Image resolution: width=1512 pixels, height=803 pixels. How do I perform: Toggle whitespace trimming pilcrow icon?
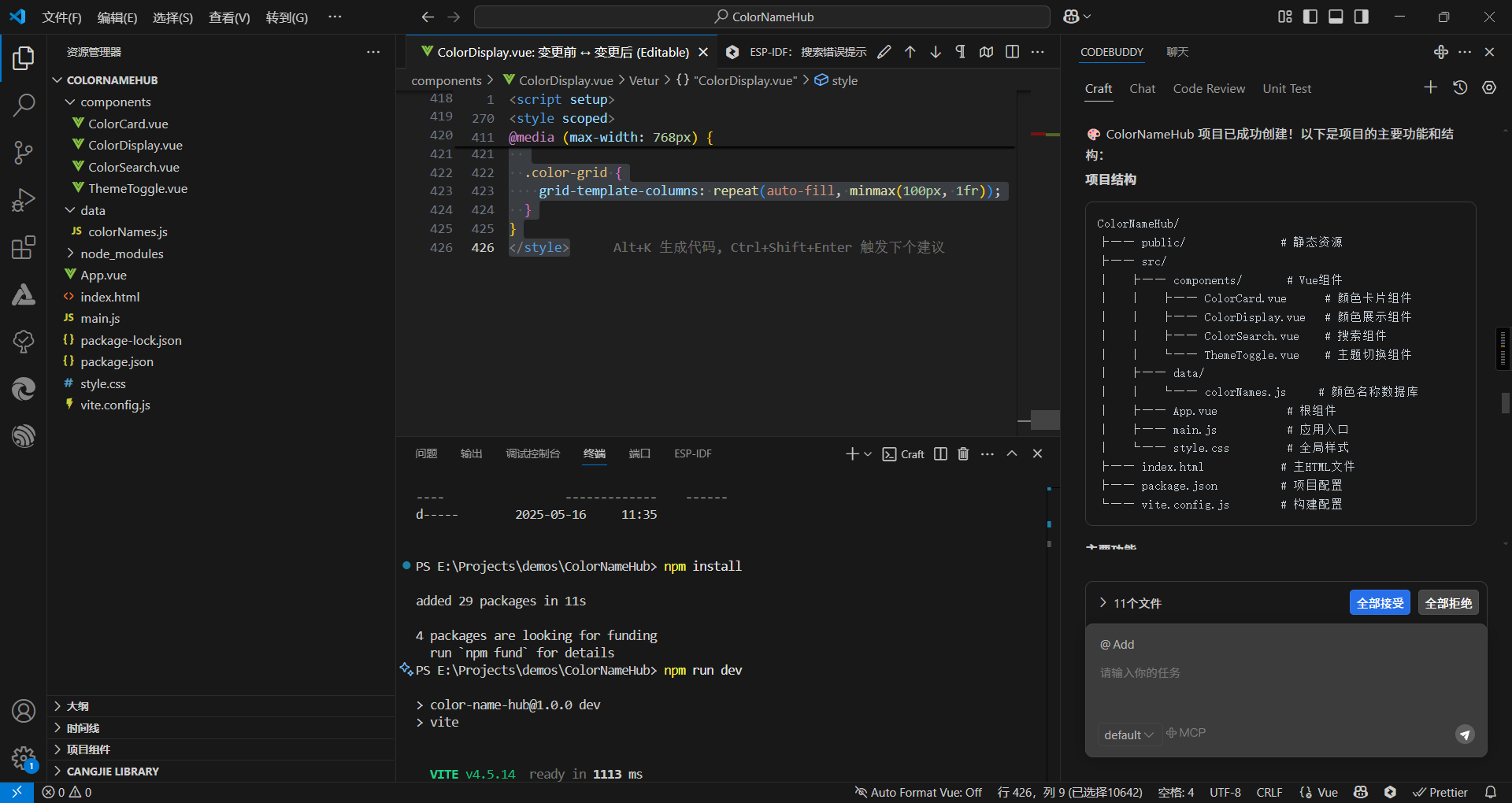pyautogui.click(x=961, y=52)
